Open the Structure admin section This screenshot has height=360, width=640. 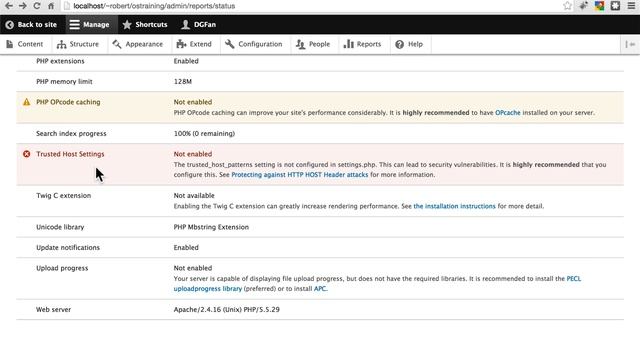[x=78, y=44]
